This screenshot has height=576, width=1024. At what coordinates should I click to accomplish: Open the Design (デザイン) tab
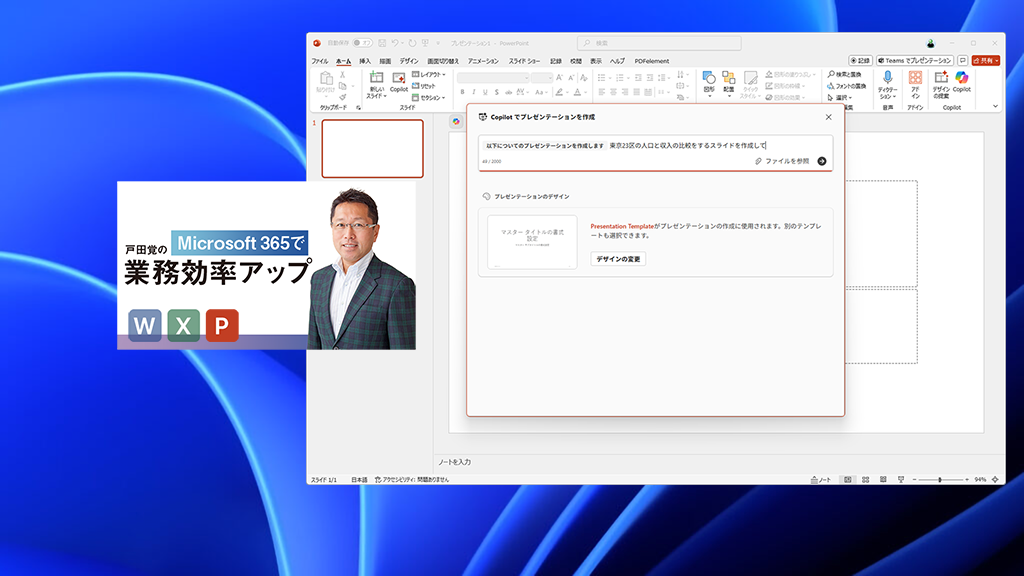(x=409, y=61)
